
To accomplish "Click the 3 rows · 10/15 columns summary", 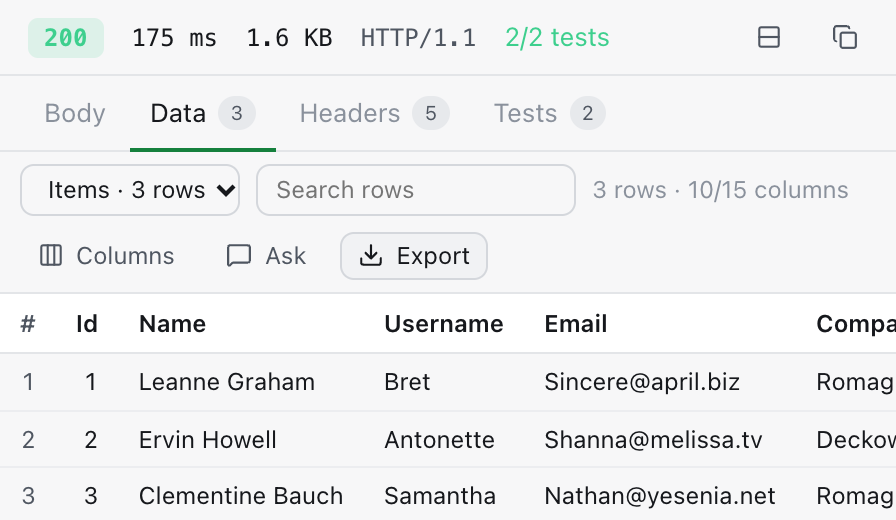I will pyautogui.click(x=721, y=190).
